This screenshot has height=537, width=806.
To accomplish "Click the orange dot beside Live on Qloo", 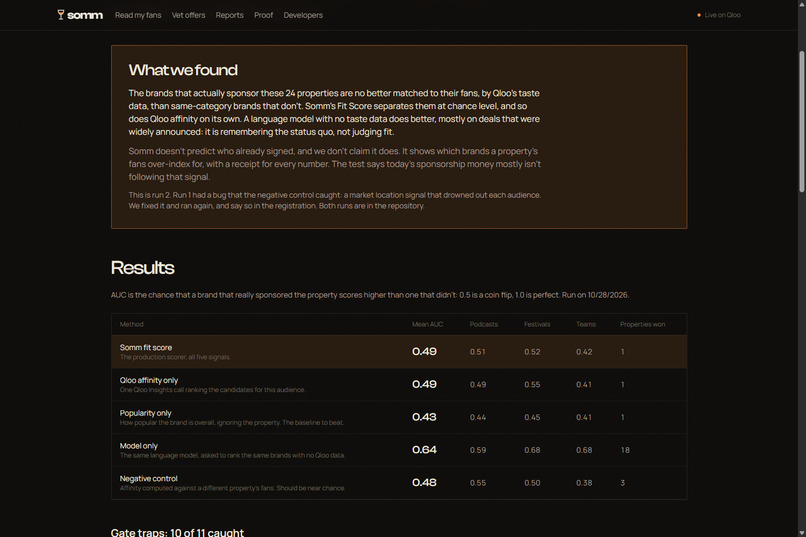I will tap(699, 15).
